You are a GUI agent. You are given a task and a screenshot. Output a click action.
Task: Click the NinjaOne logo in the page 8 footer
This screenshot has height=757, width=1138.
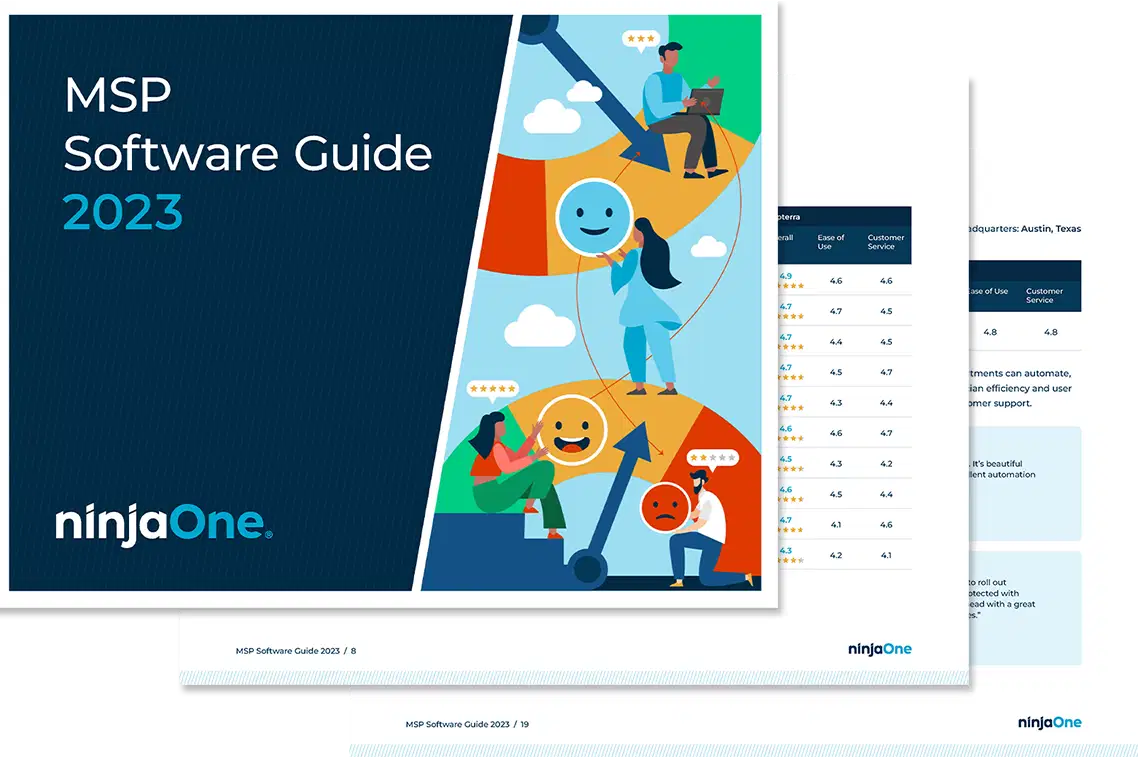pyautogui.click(x=880, y=649)
